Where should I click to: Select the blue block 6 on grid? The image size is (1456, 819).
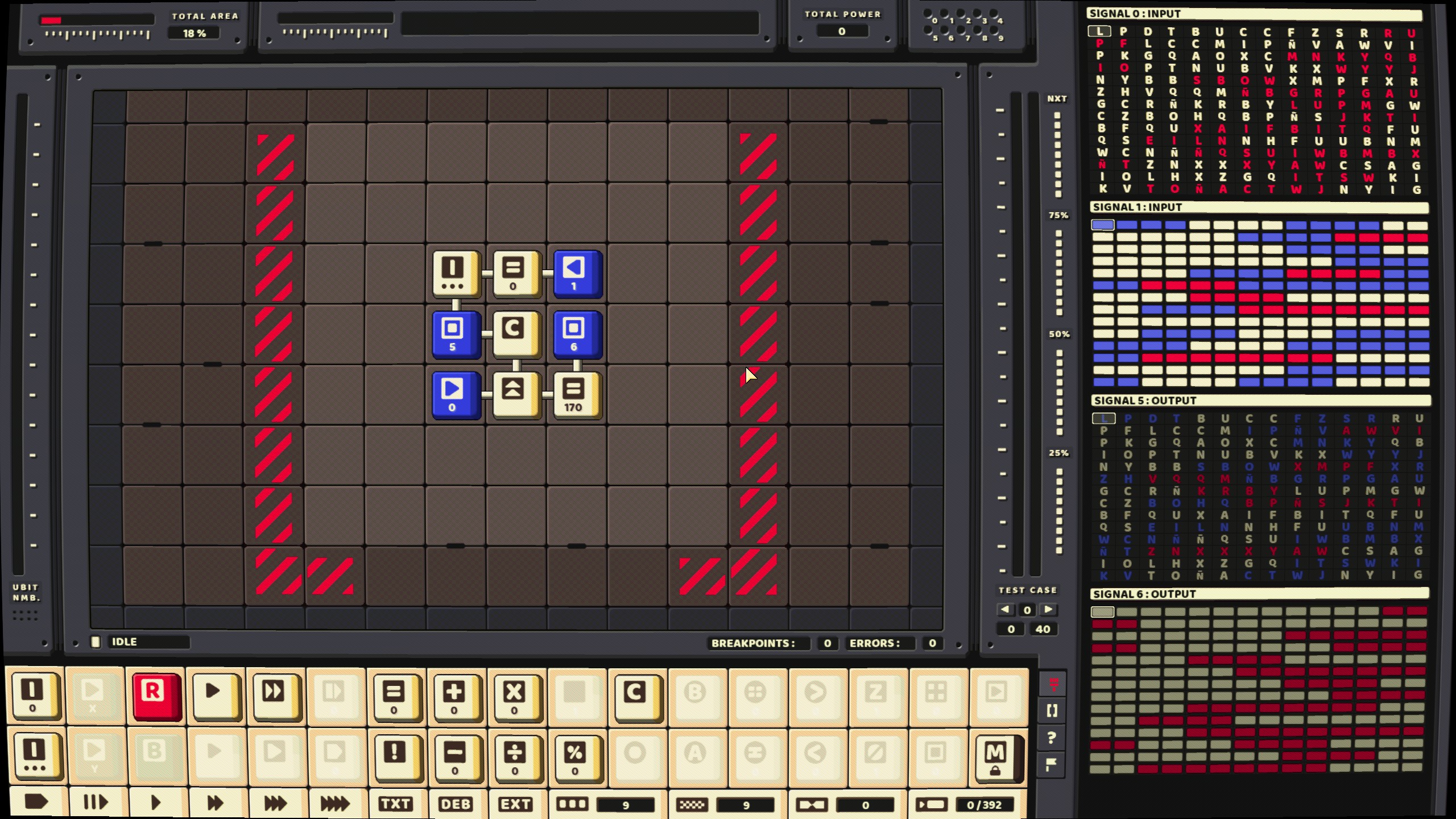pyautogui.click(x=577, y=335)
